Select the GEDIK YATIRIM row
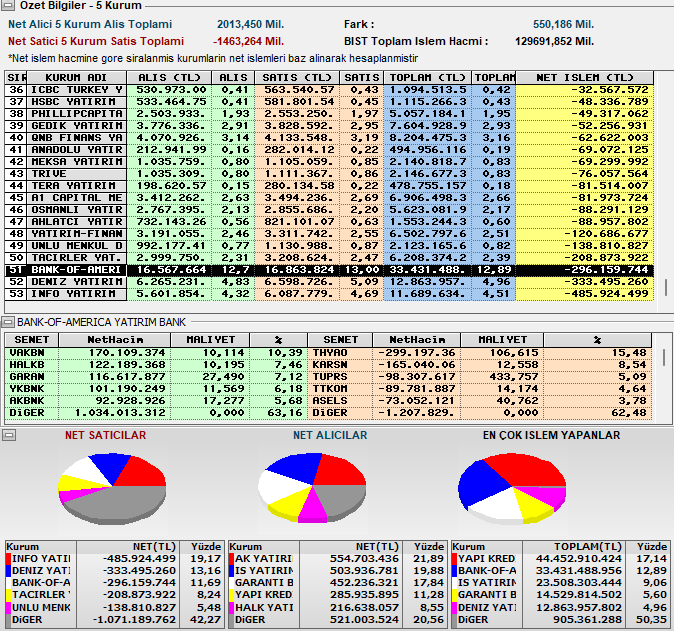The image size is (674, 631). point(329,126)
